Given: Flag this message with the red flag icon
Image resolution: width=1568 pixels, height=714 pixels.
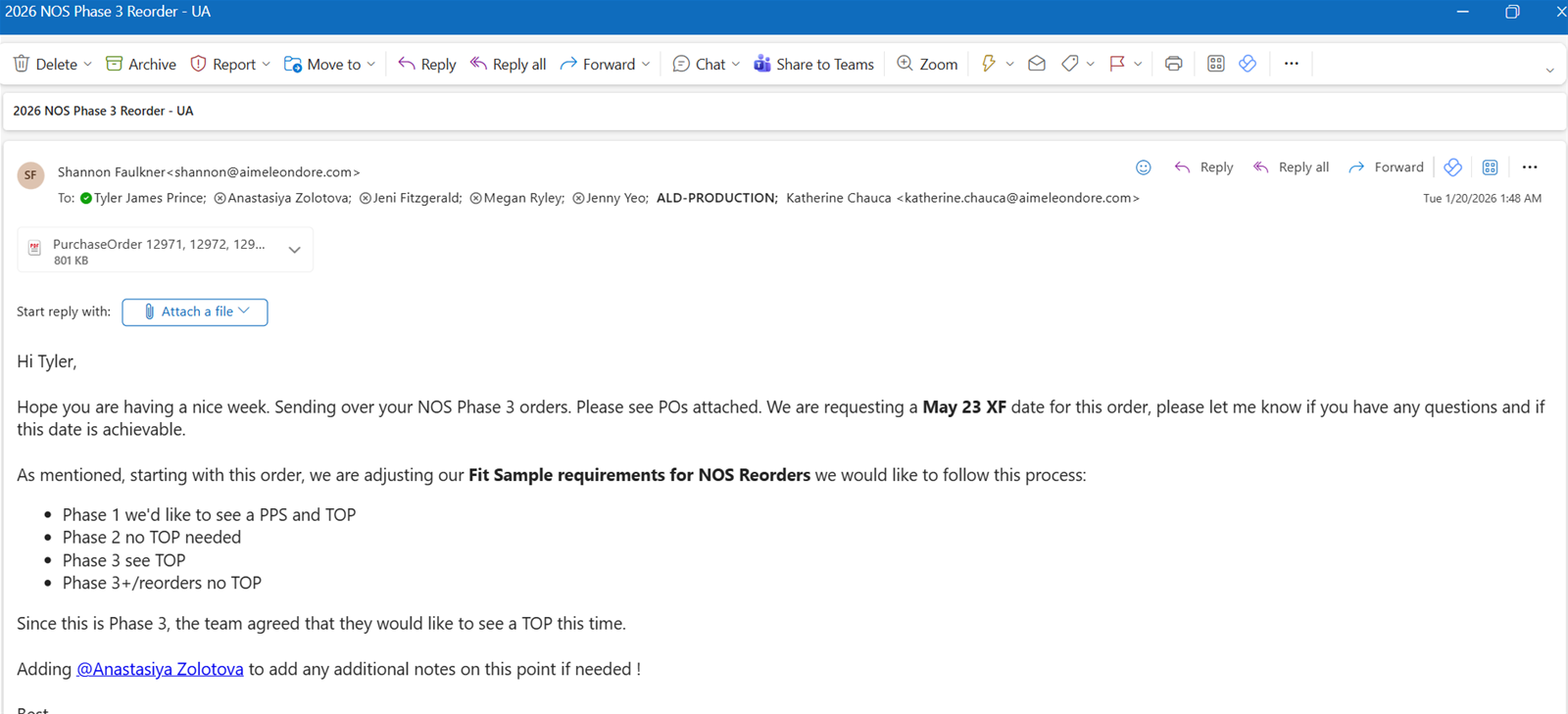Looking at the screenshot, I should (1116, 64).
